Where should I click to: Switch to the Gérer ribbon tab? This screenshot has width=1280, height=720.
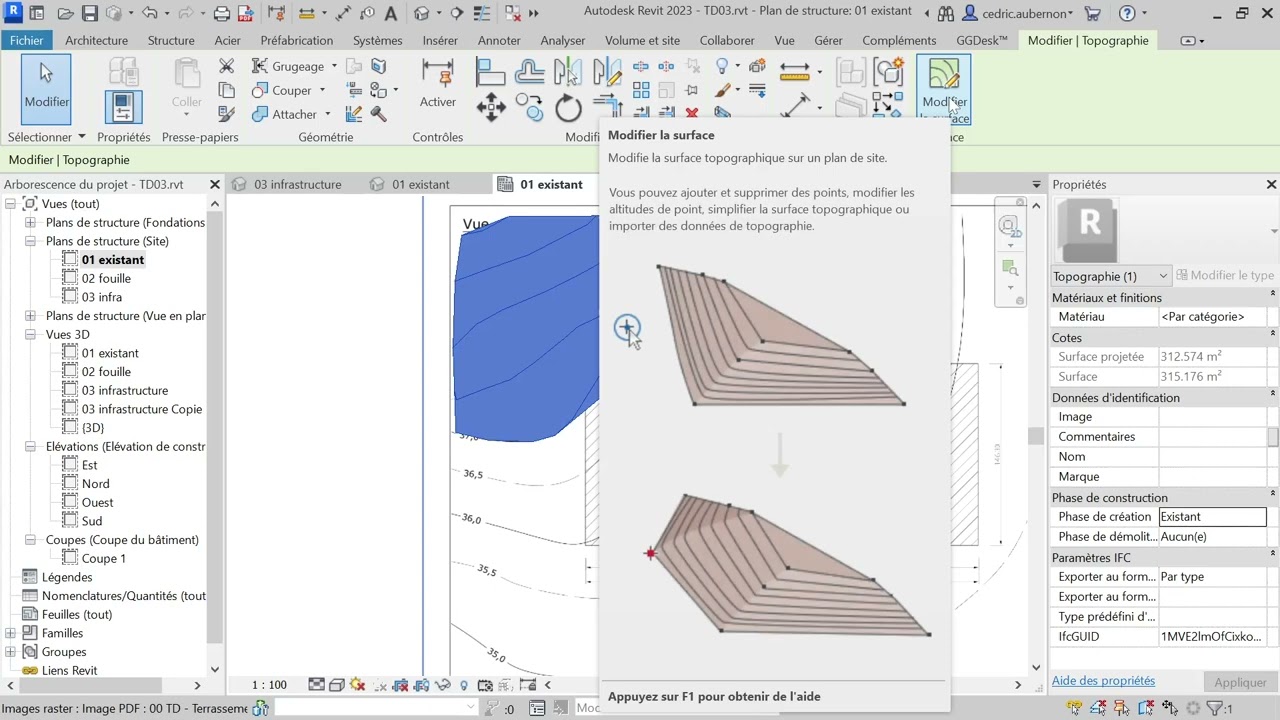click(x=828, y=41)
